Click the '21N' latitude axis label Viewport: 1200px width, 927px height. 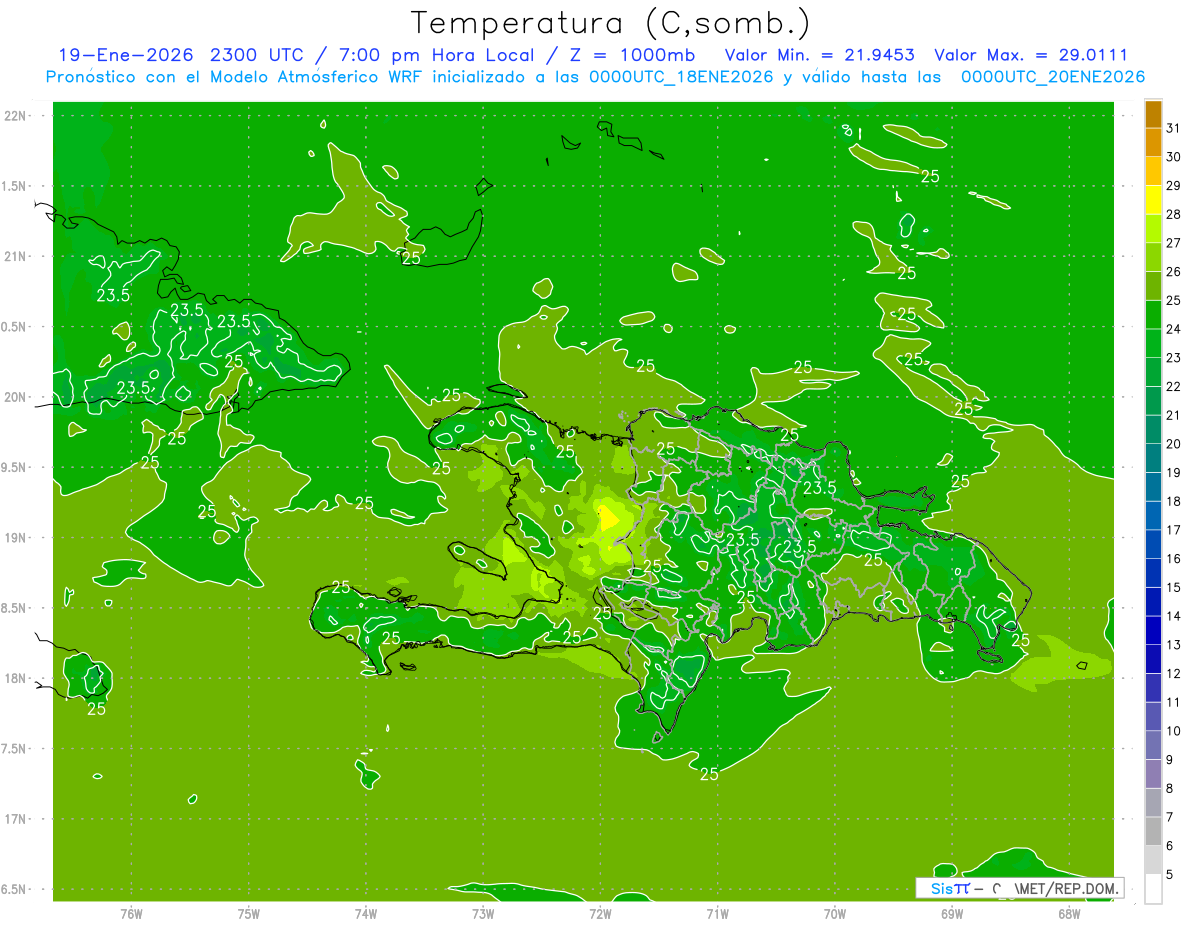click(14, 257)
